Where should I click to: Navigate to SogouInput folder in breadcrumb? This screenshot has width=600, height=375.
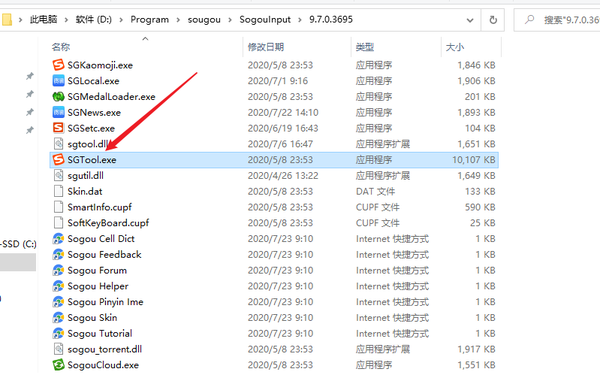pos(265,20)
